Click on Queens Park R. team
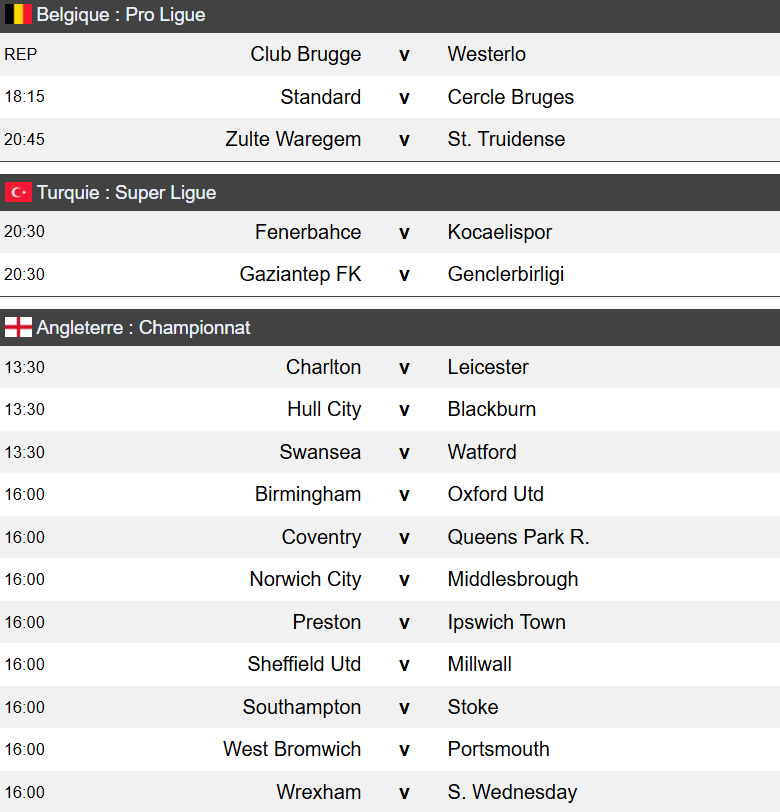 tap(518, 537)
